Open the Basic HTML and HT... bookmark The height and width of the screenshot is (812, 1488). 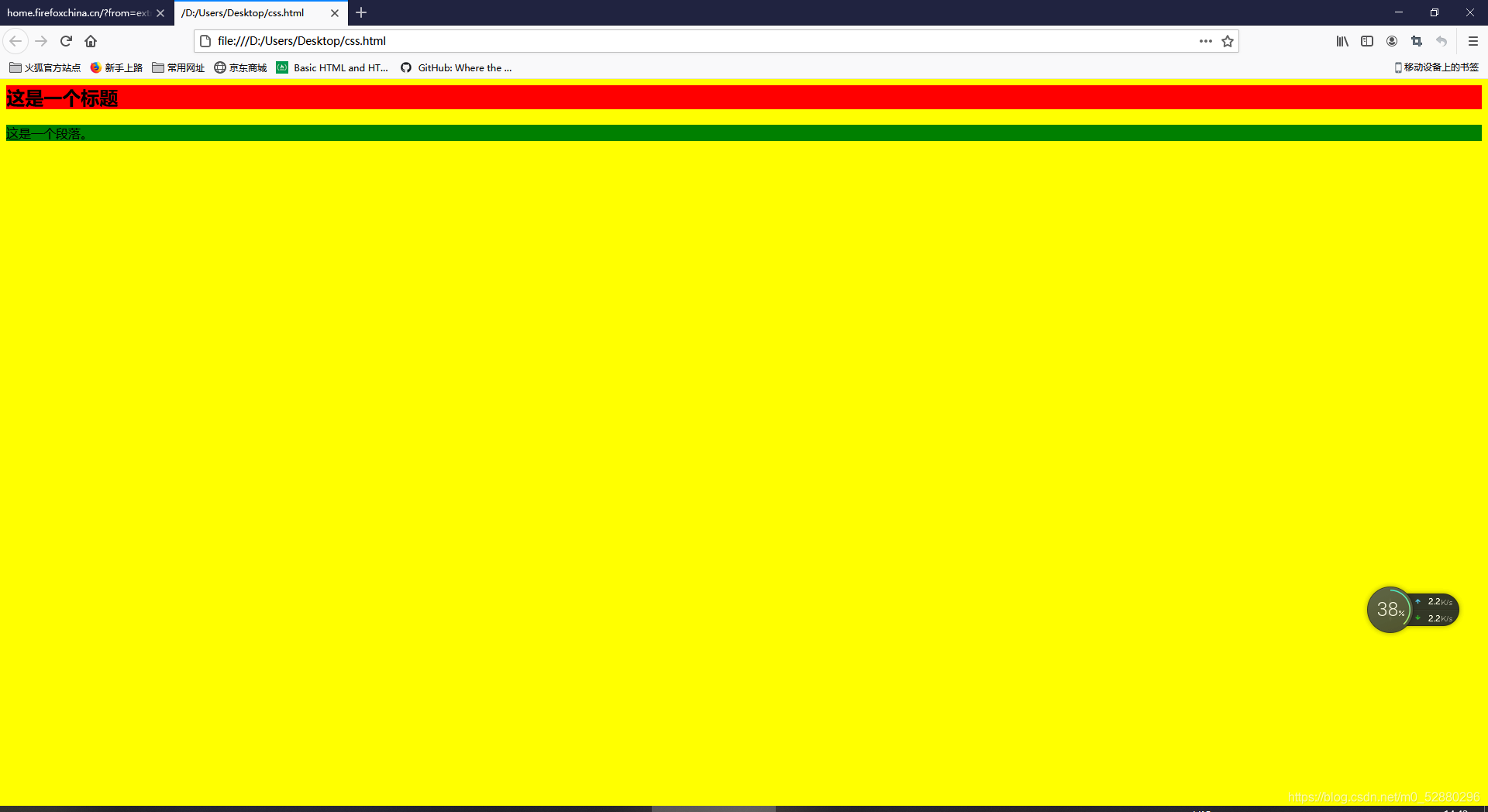(332, 67)
